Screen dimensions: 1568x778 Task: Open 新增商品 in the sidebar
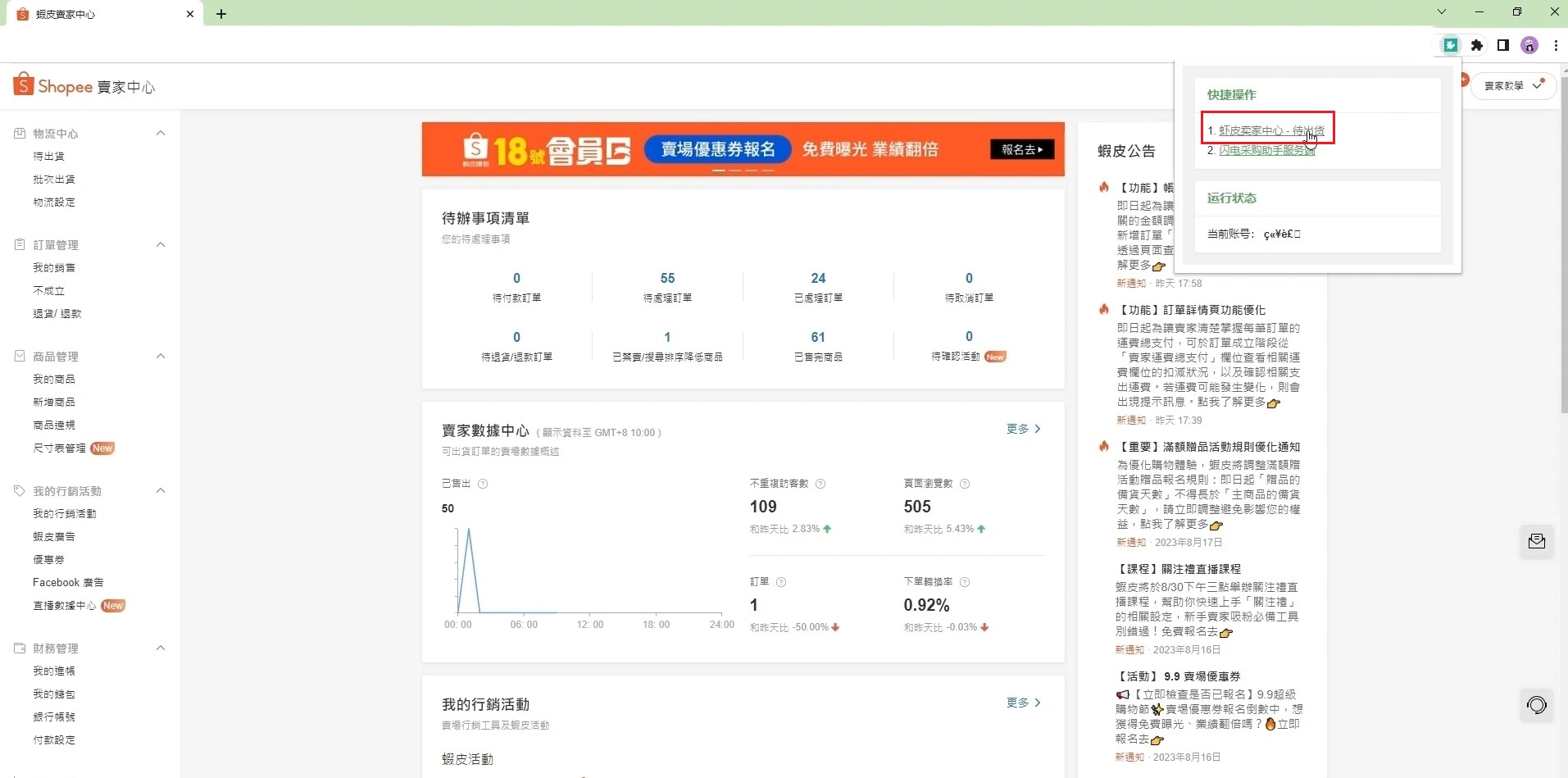tap(54, 402)
